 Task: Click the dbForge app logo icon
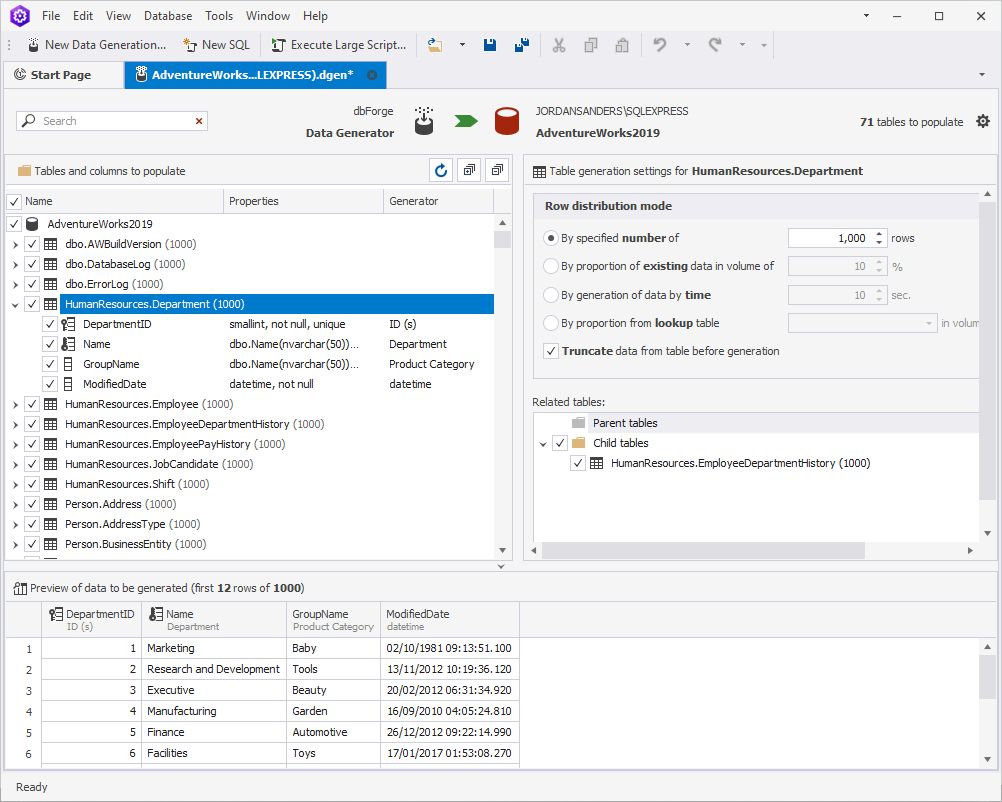tap(20, 16)
